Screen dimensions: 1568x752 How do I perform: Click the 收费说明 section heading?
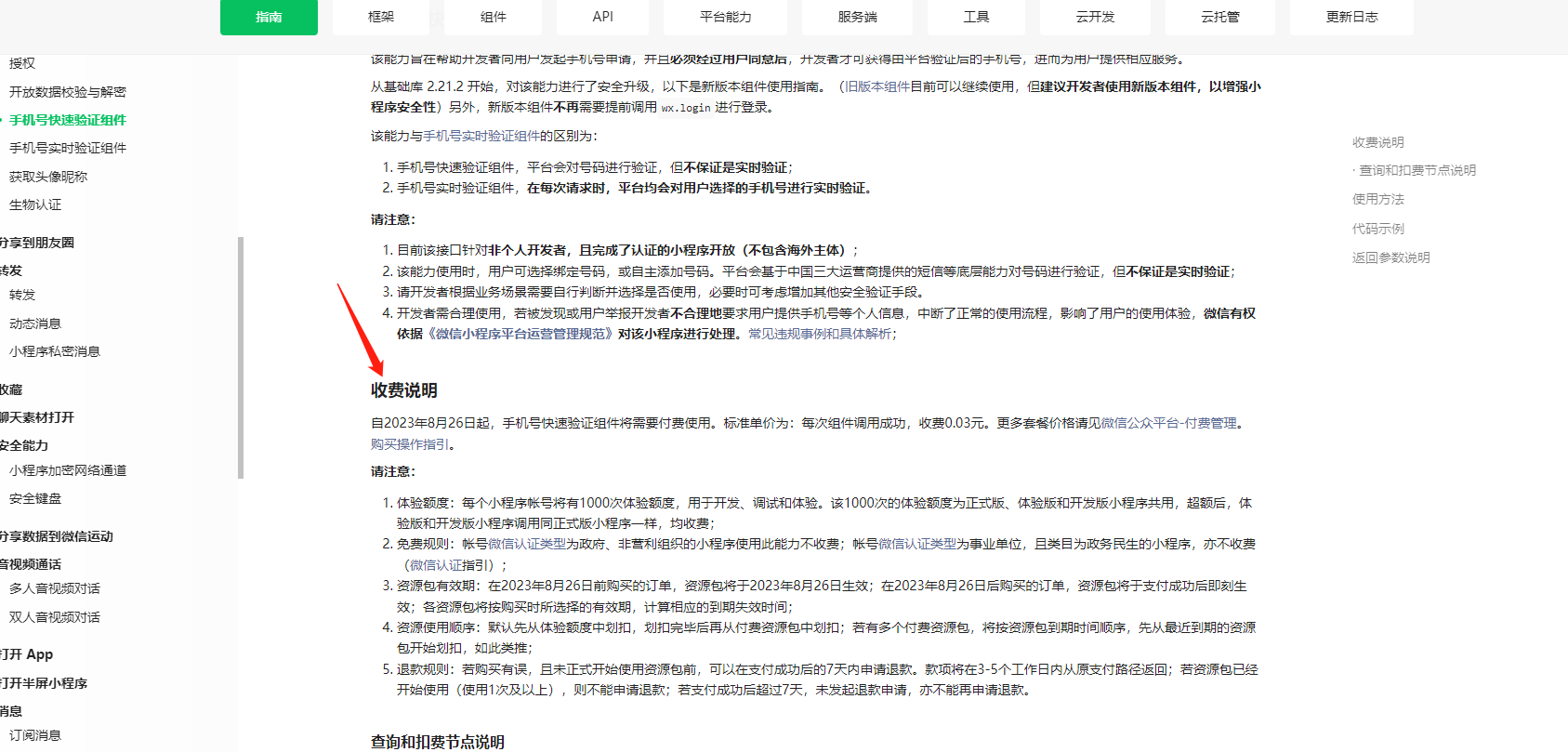click(404, 390)
